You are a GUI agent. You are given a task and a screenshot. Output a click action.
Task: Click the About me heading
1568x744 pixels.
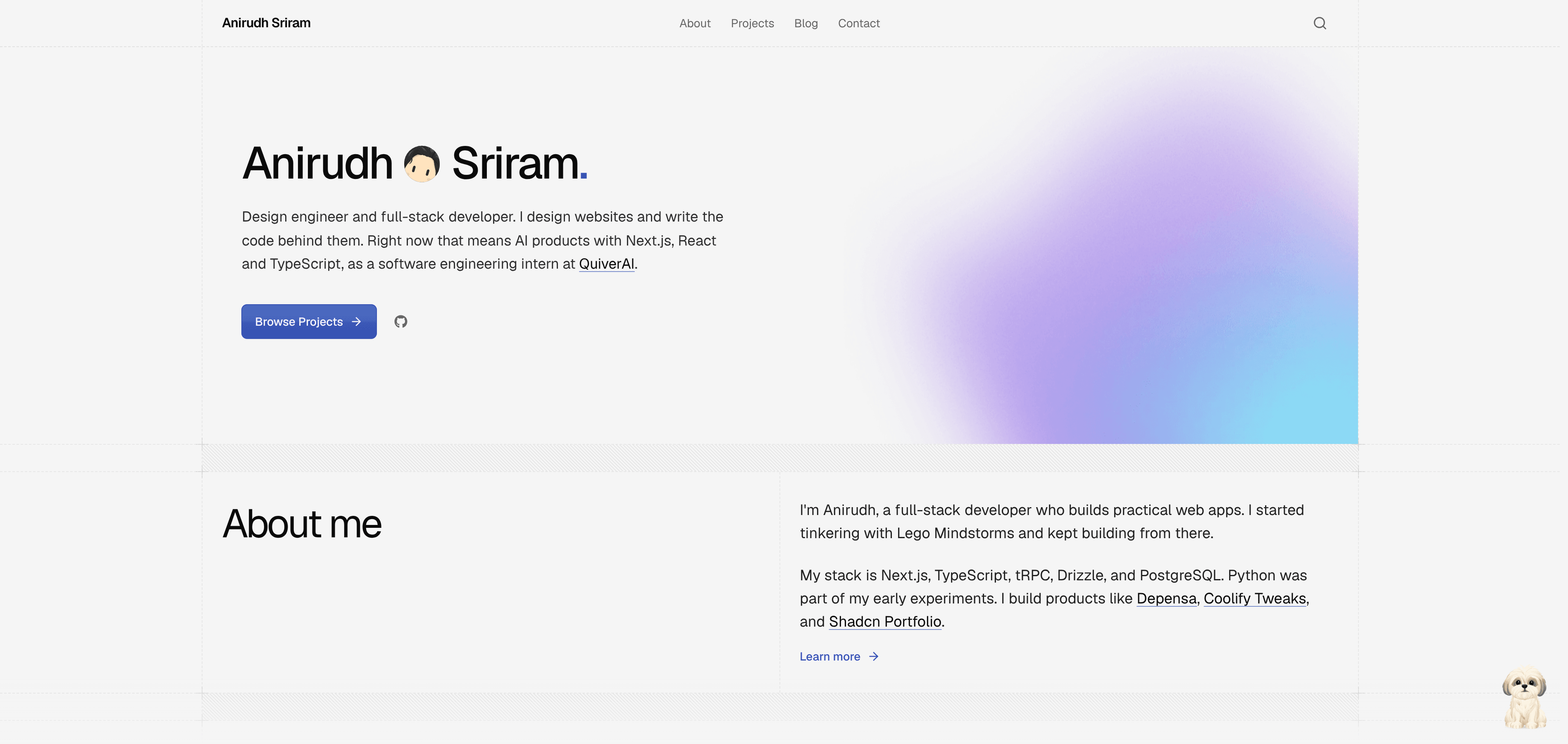(302, 524)
